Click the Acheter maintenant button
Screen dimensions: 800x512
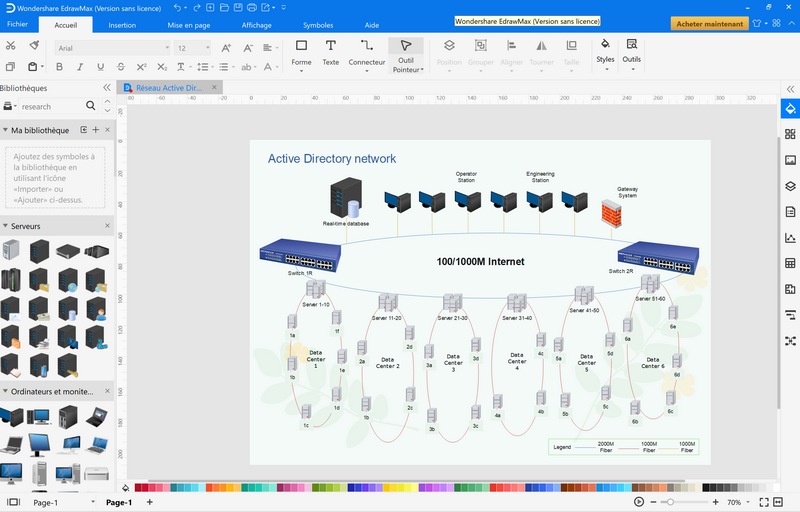(708, 23)
